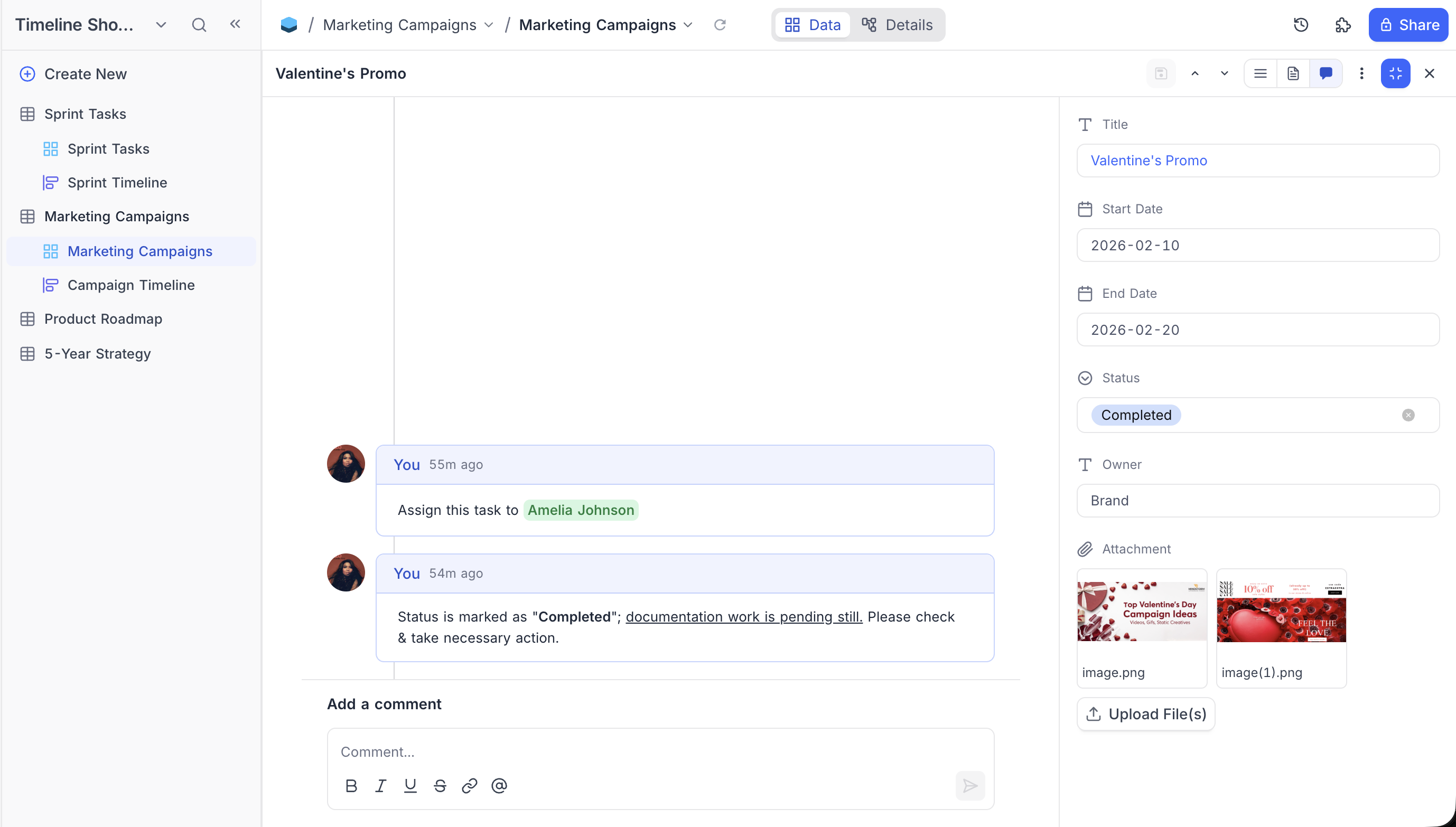Toggle the comments panel icon

click(1326, 73)
